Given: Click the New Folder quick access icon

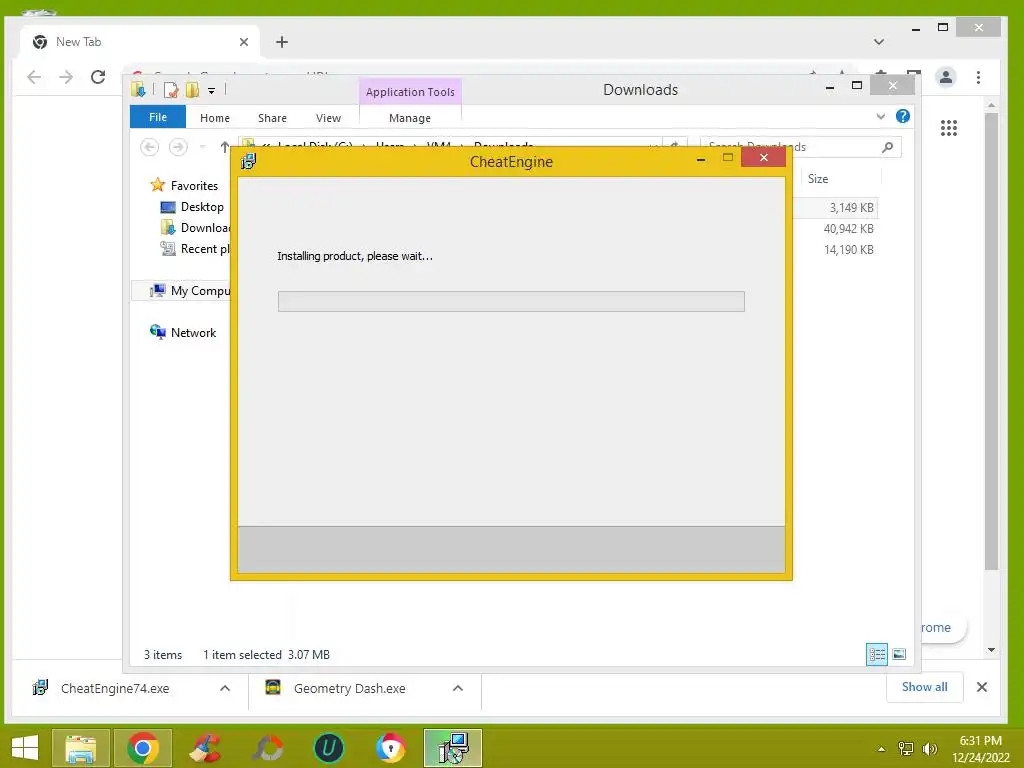Looking at the screenshot, I should click(x=193, y=90).
